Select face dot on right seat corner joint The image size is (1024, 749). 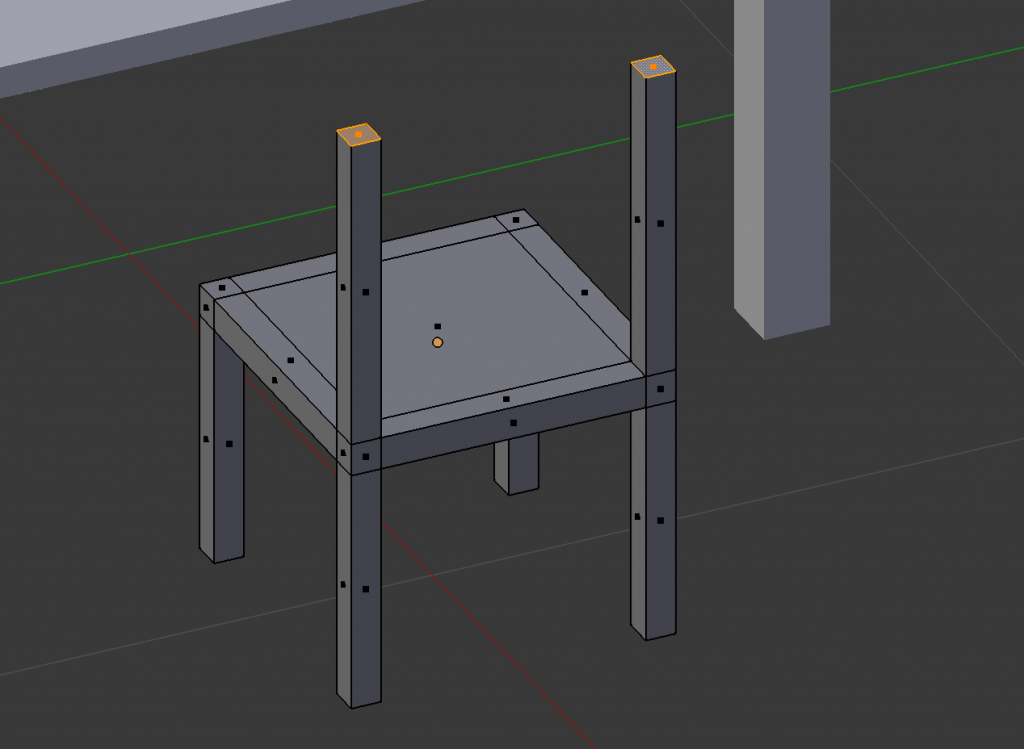[660, 388]
